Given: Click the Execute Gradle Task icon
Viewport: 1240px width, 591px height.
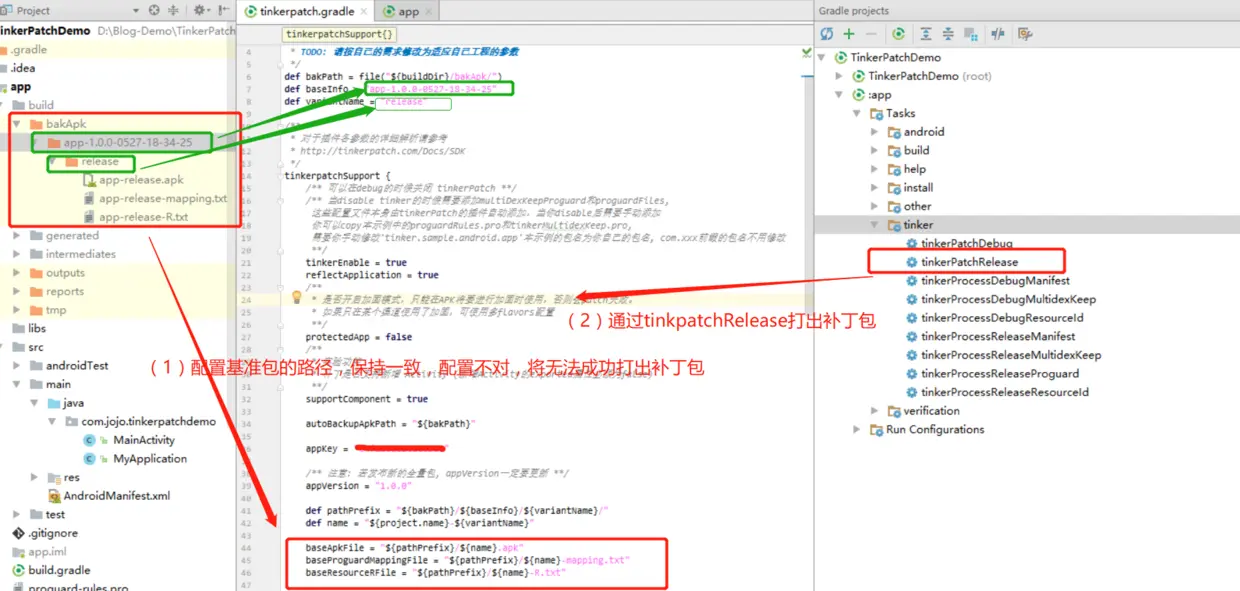Looking at the screenshot, I should 899,33.
